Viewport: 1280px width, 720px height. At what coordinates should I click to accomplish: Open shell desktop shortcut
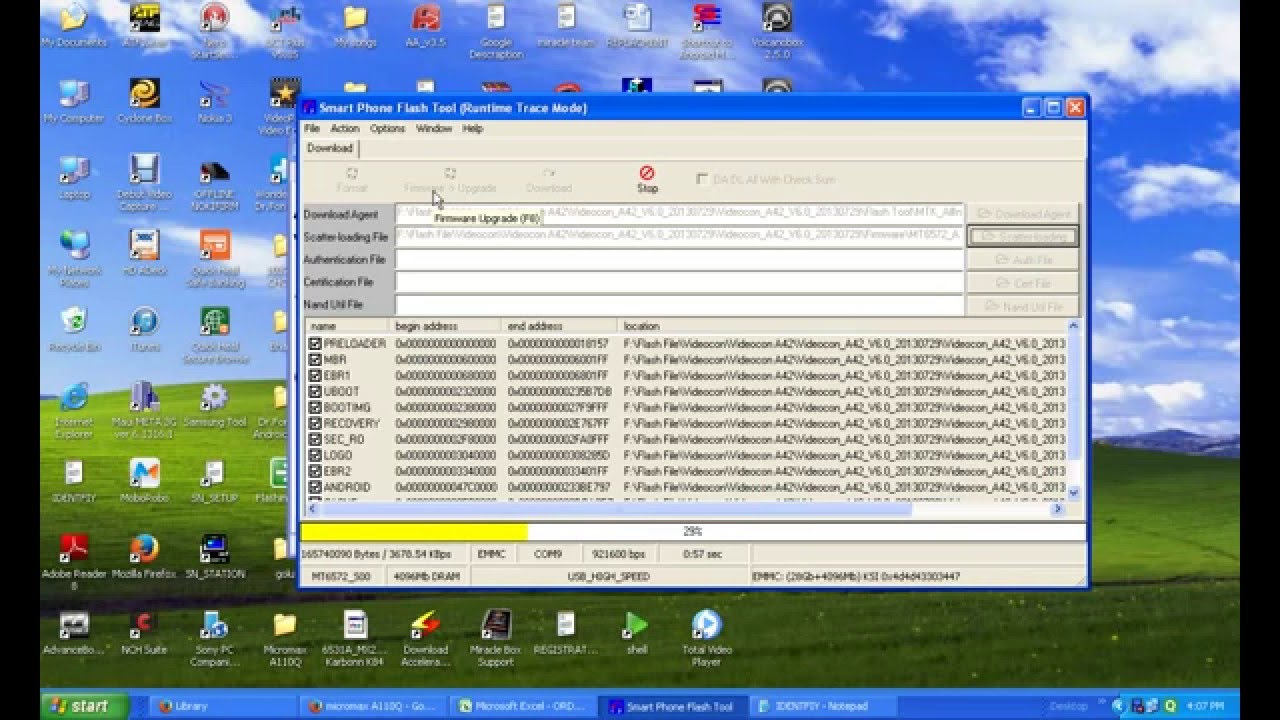click(x=636, y=632)
